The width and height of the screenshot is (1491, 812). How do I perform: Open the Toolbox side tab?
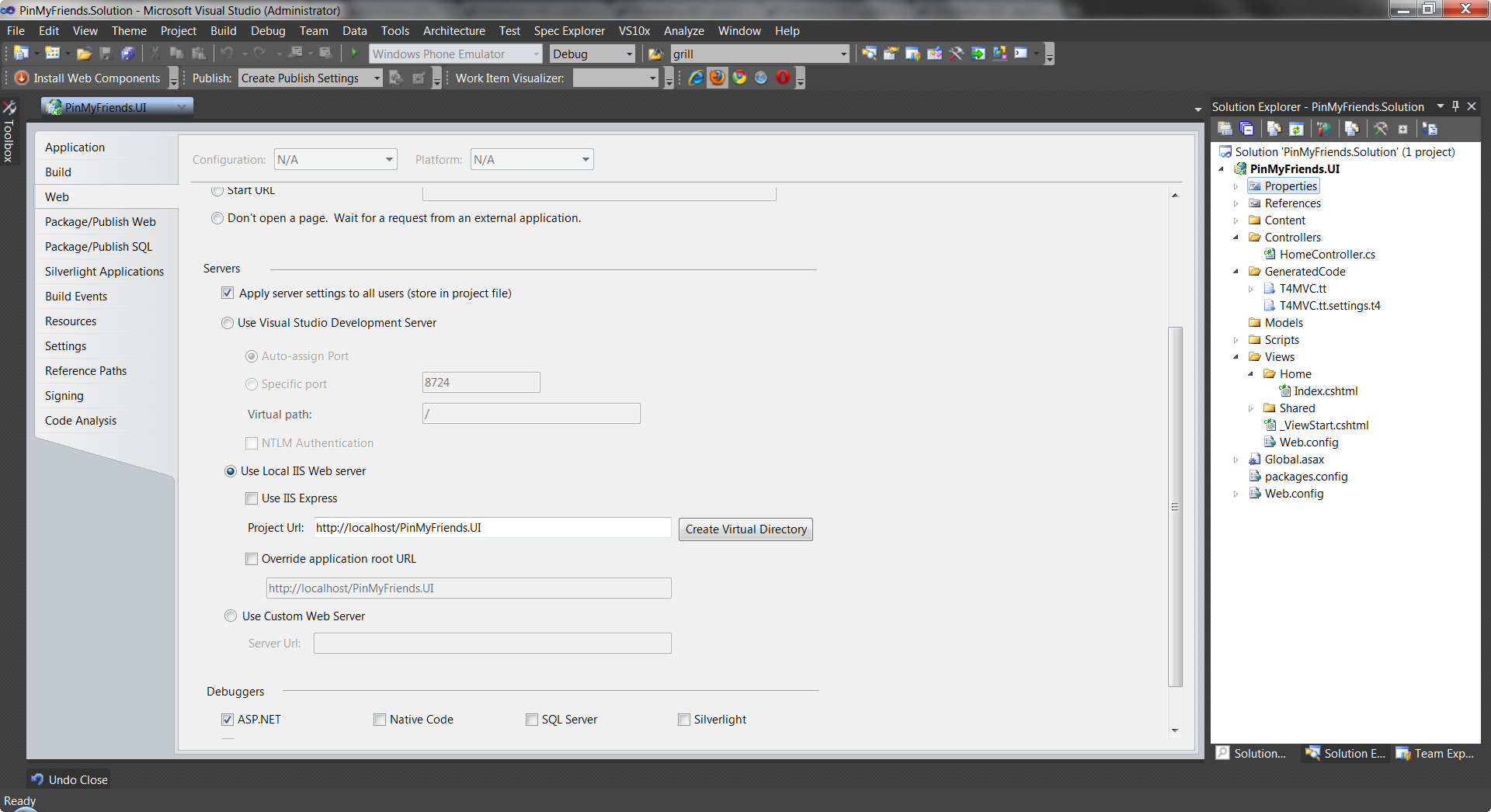click(x=9, y=132)
